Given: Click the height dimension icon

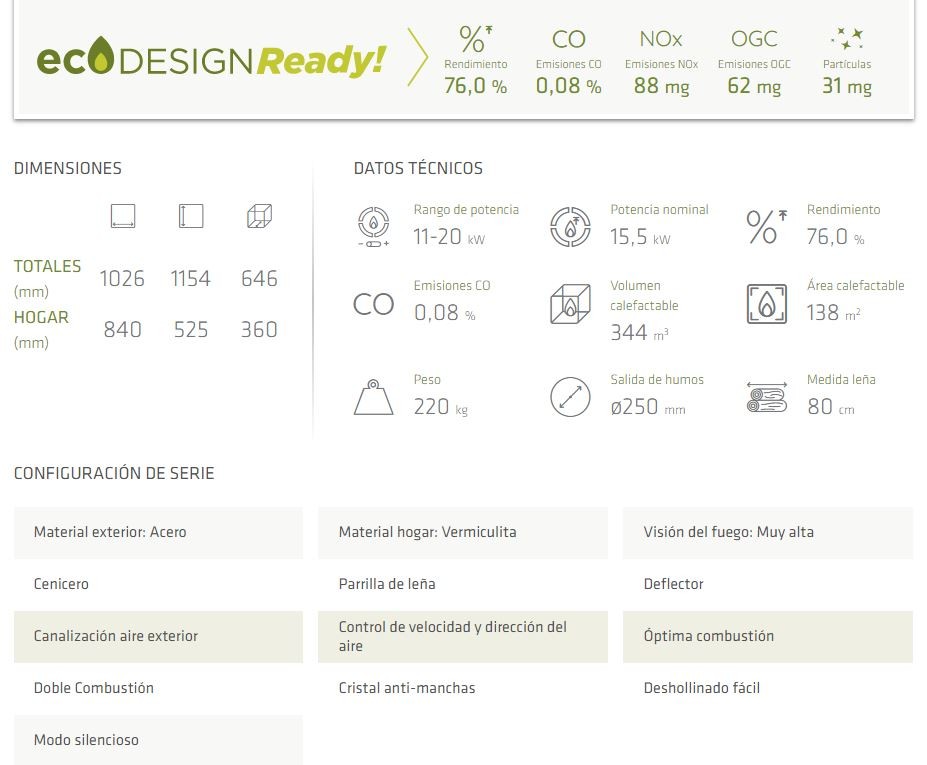Looking at the screenshot, I should point(191,216).
